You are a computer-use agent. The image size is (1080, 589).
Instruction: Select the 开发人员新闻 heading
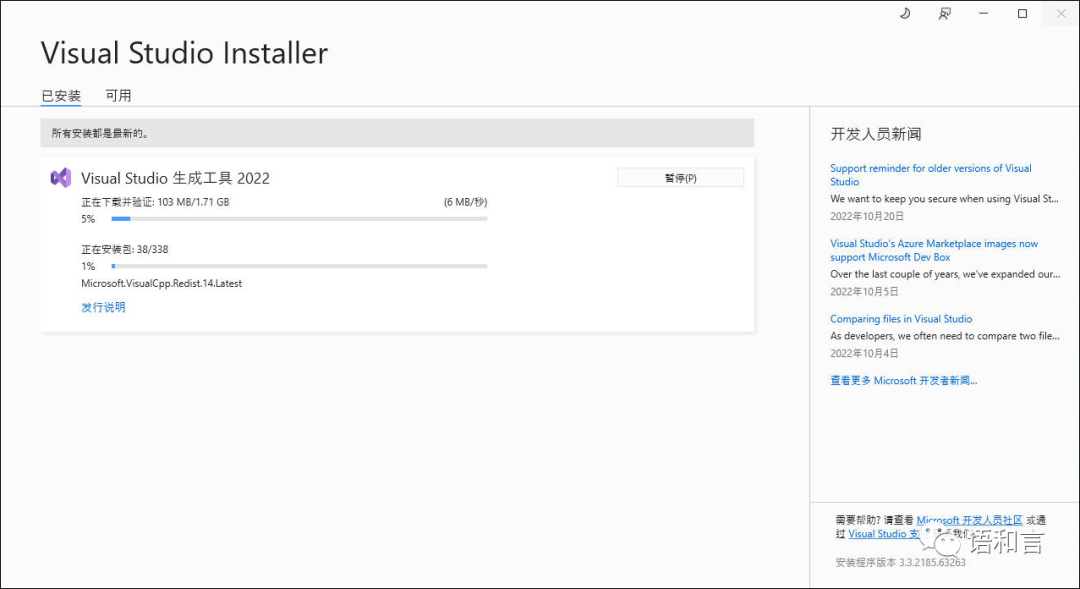[875, 134]
